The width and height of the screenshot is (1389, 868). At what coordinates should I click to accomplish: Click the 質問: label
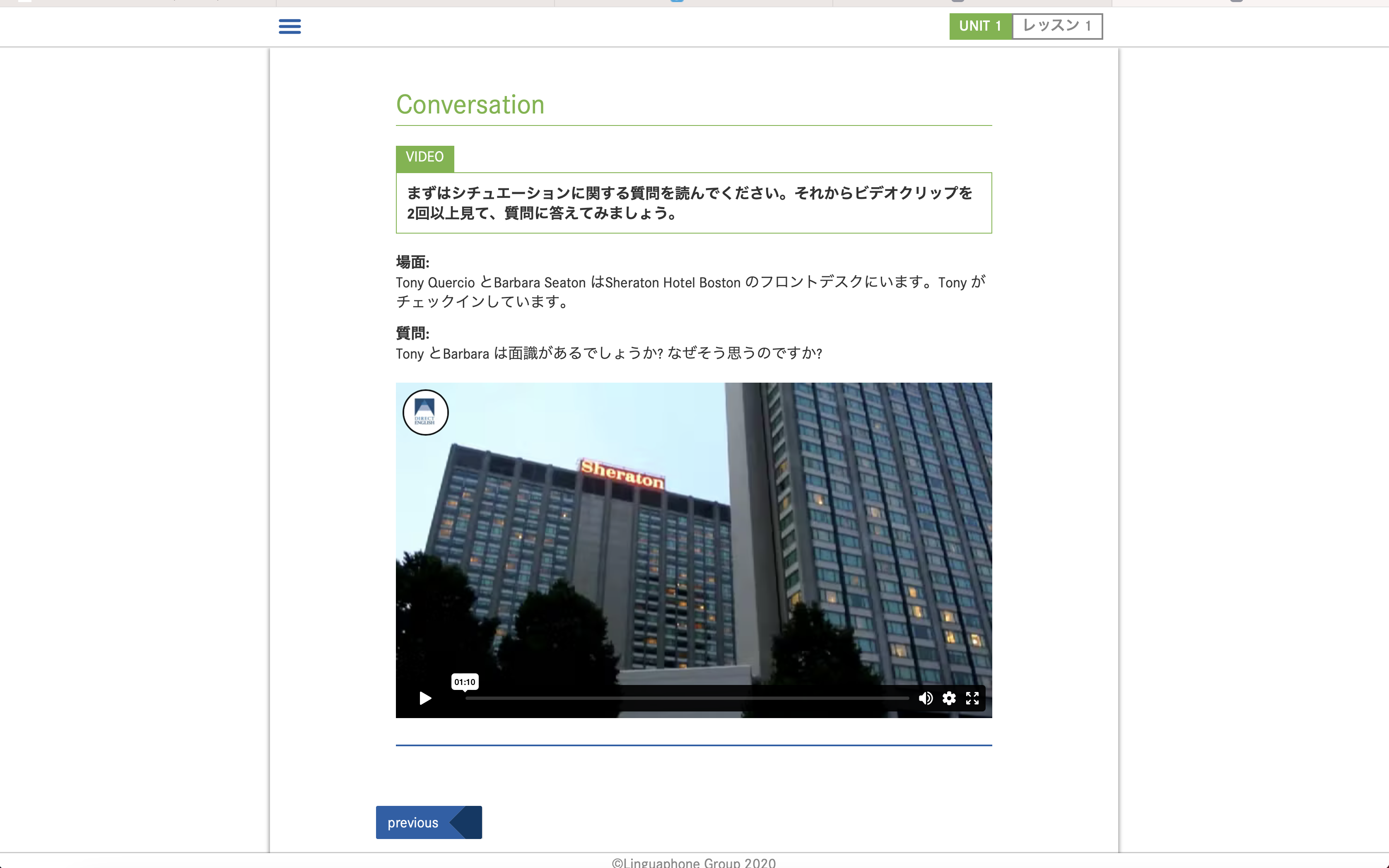point(412,333)
